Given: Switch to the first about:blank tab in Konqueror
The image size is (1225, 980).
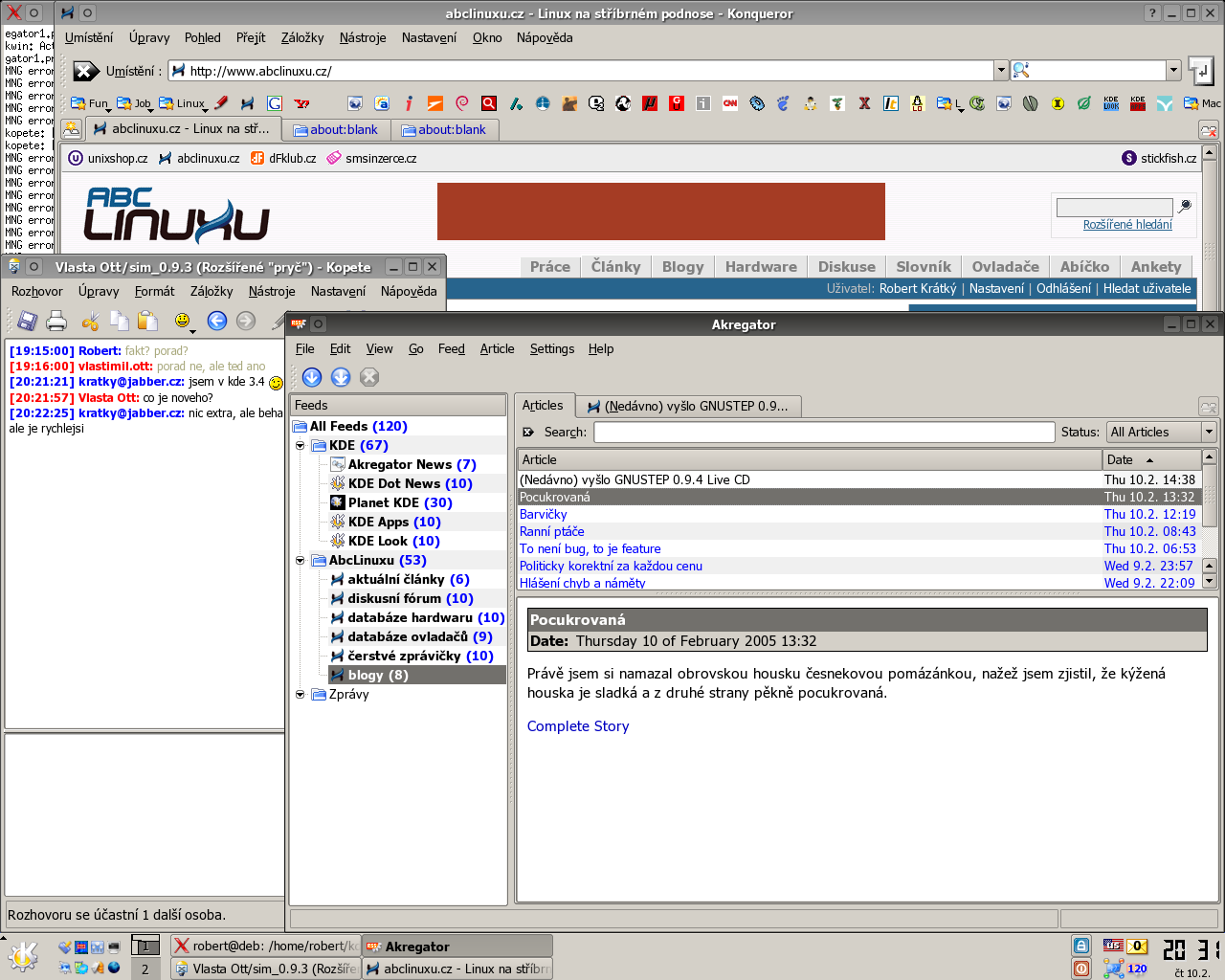Looking at the screenshot, I should point(336,130).
